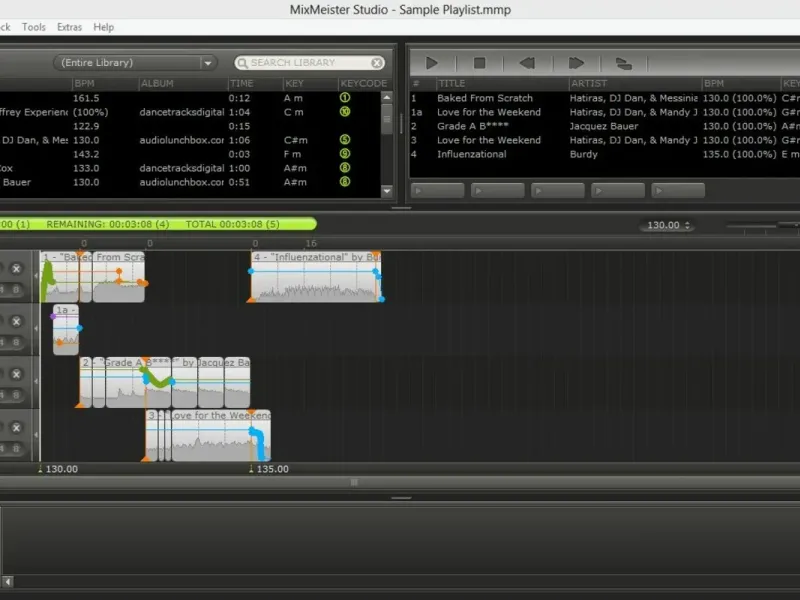Click the artist Jacquez Bauer in the playlist
This screenshot has height=600, width=800.
click(x=604, y=126)
